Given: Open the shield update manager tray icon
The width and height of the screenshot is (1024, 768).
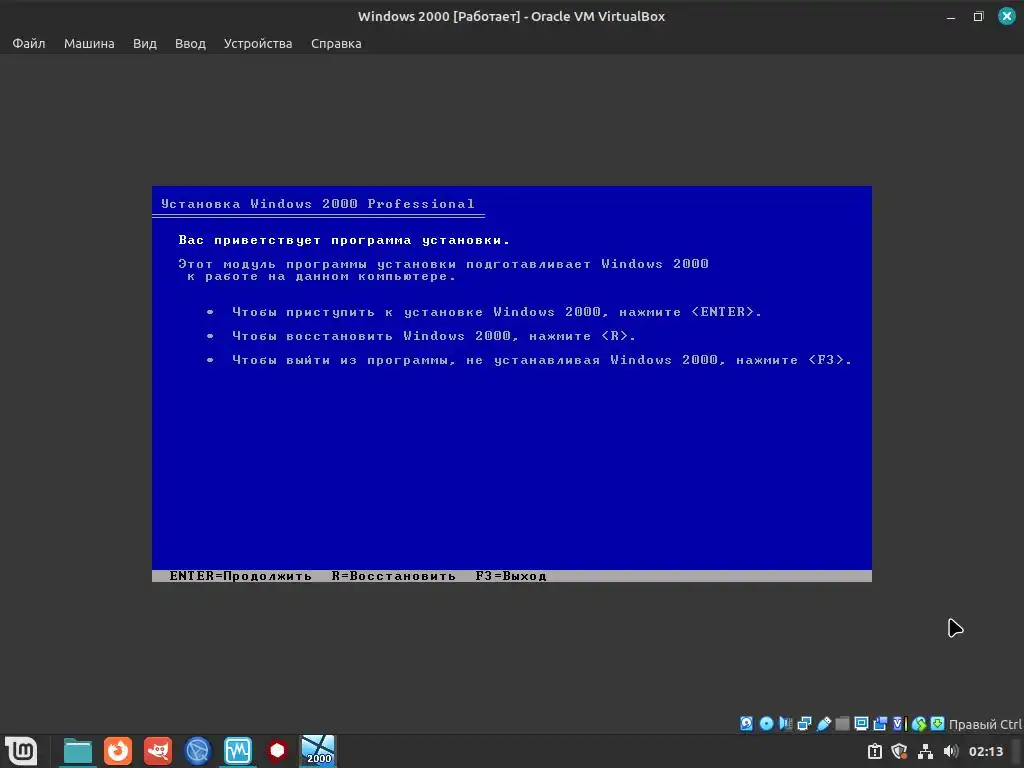Looking at the screenshot, I should point(900,751).
